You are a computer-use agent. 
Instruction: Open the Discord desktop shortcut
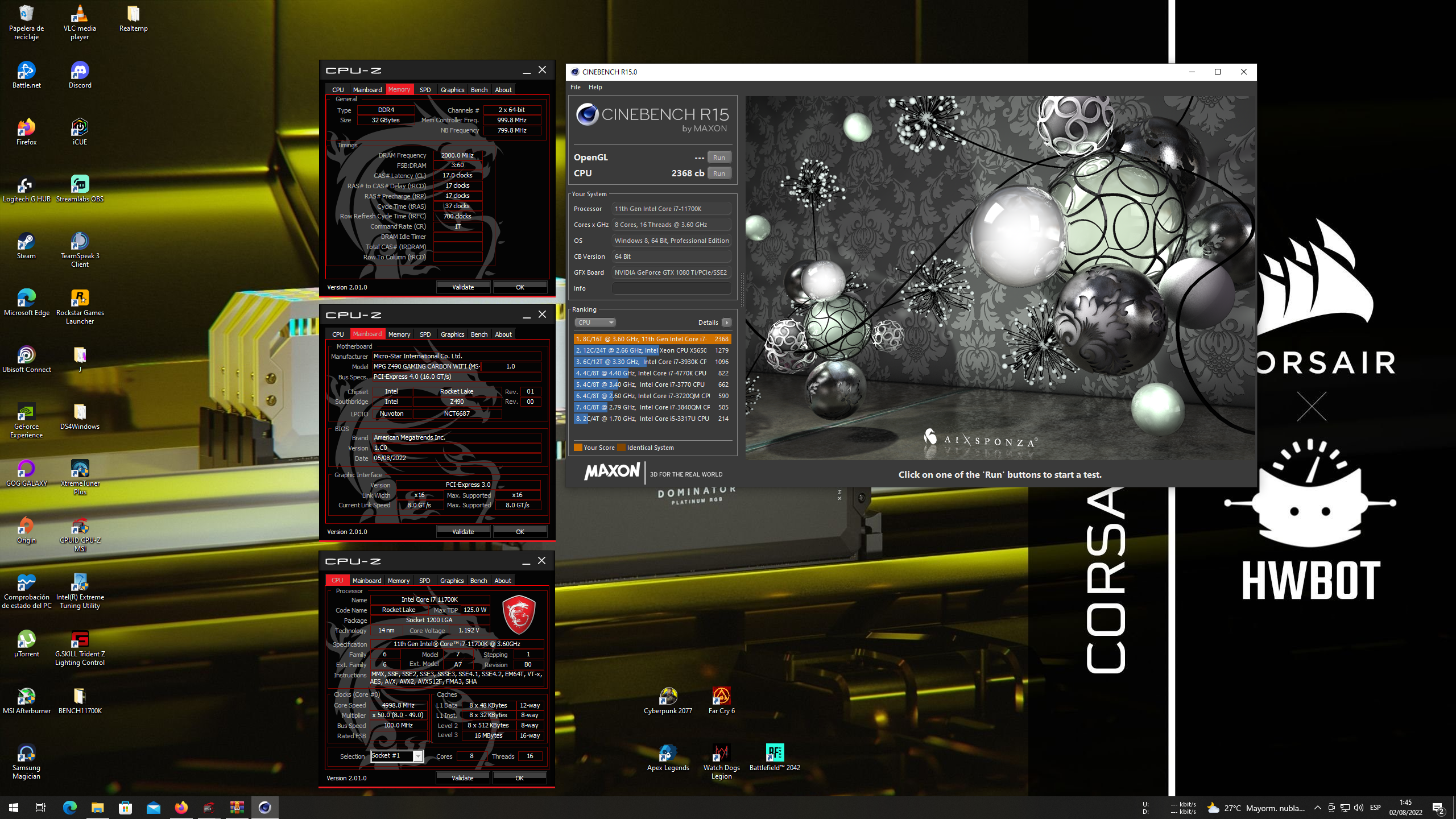[x=80, y=75]
